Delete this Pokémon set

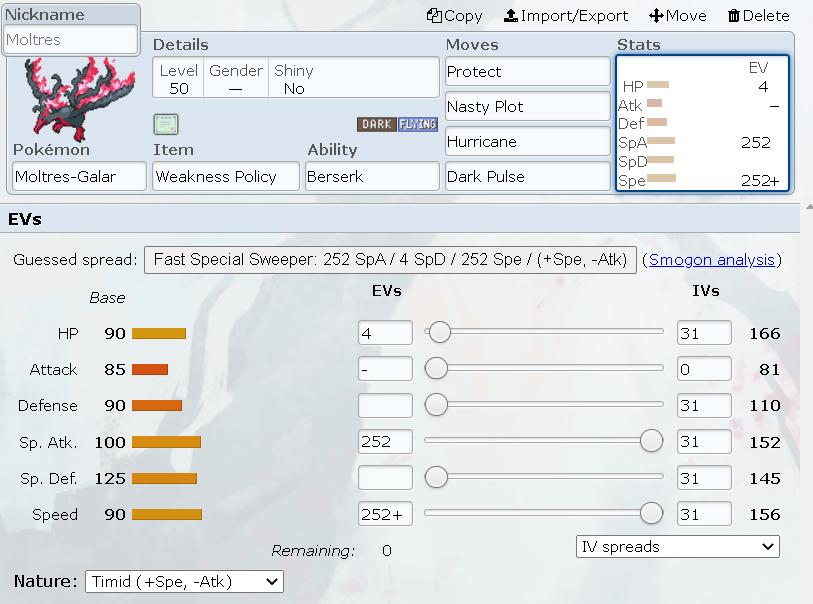(x=759, y=16)
